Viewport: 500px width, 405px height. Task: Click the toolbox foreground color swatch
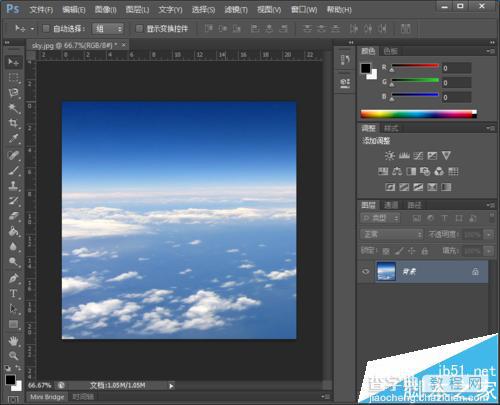point(10,379)
